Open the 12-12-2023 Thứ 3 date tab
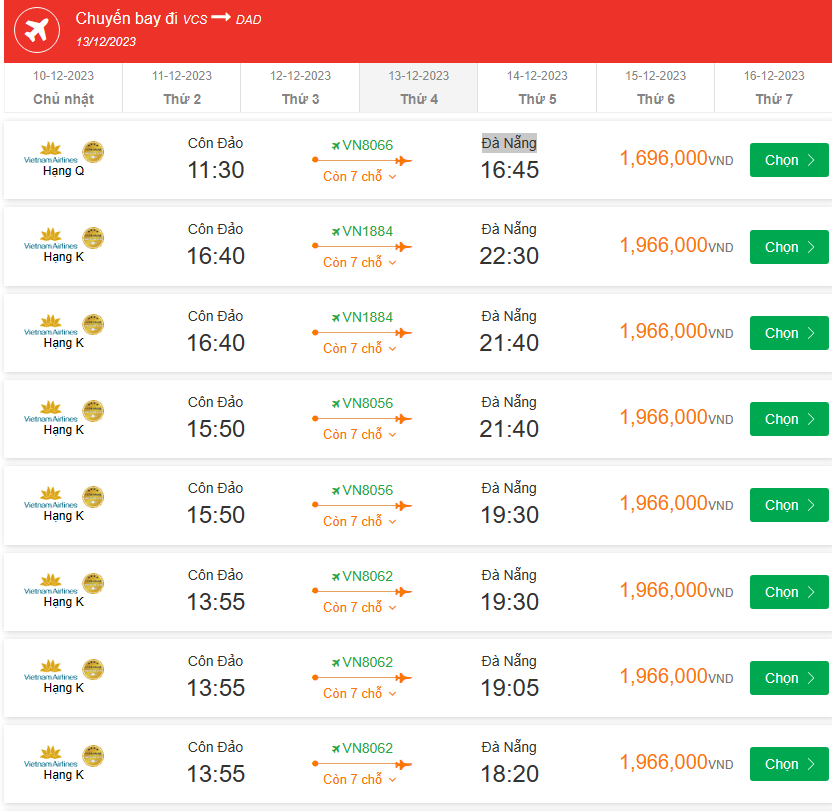 [x=300, y=88]
